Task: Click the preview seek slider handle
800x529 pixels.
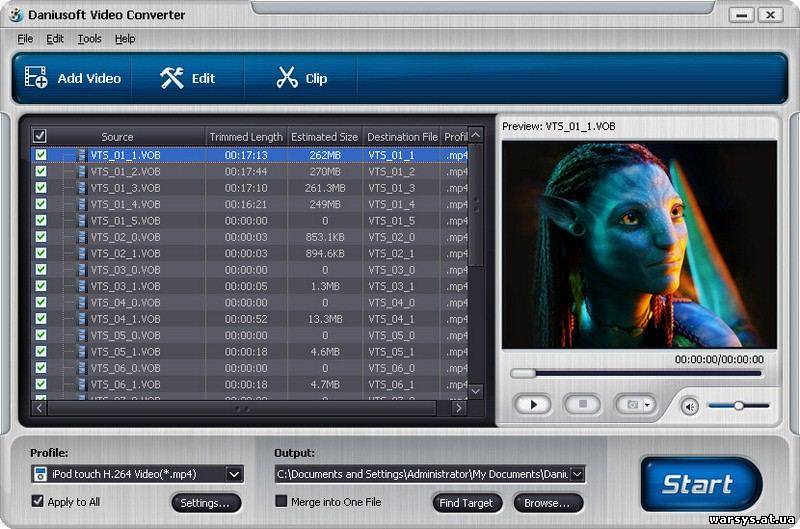Action: coord(522,373)
